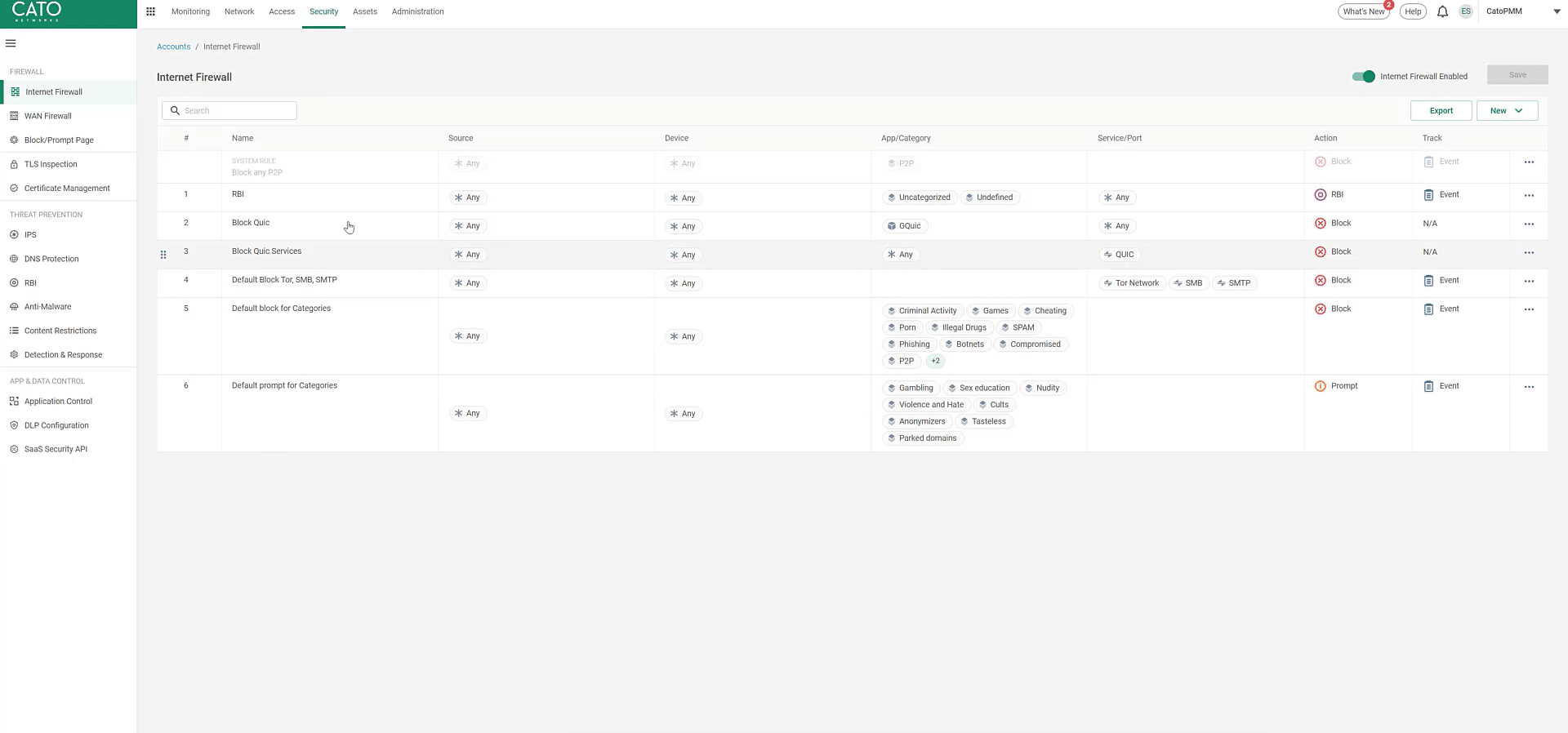Go to Accounts breadcrumb link
1568x733 pixels.
click(173, 47)
